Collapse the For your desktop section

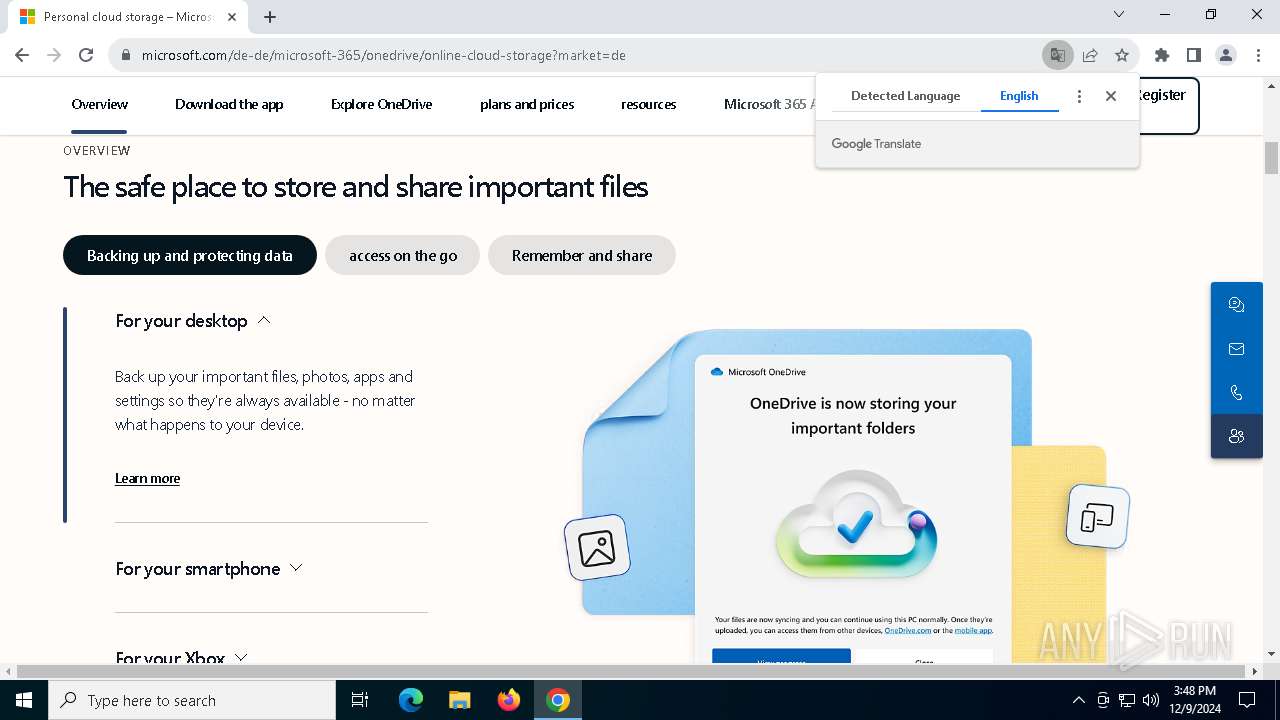(x=193, y=320)
